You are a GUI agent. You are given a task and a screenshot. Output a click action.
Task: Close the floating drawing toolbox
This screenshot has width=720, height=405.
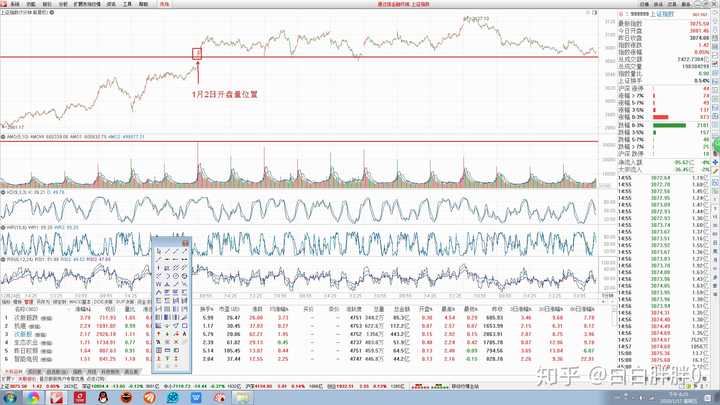coord(185,243)
